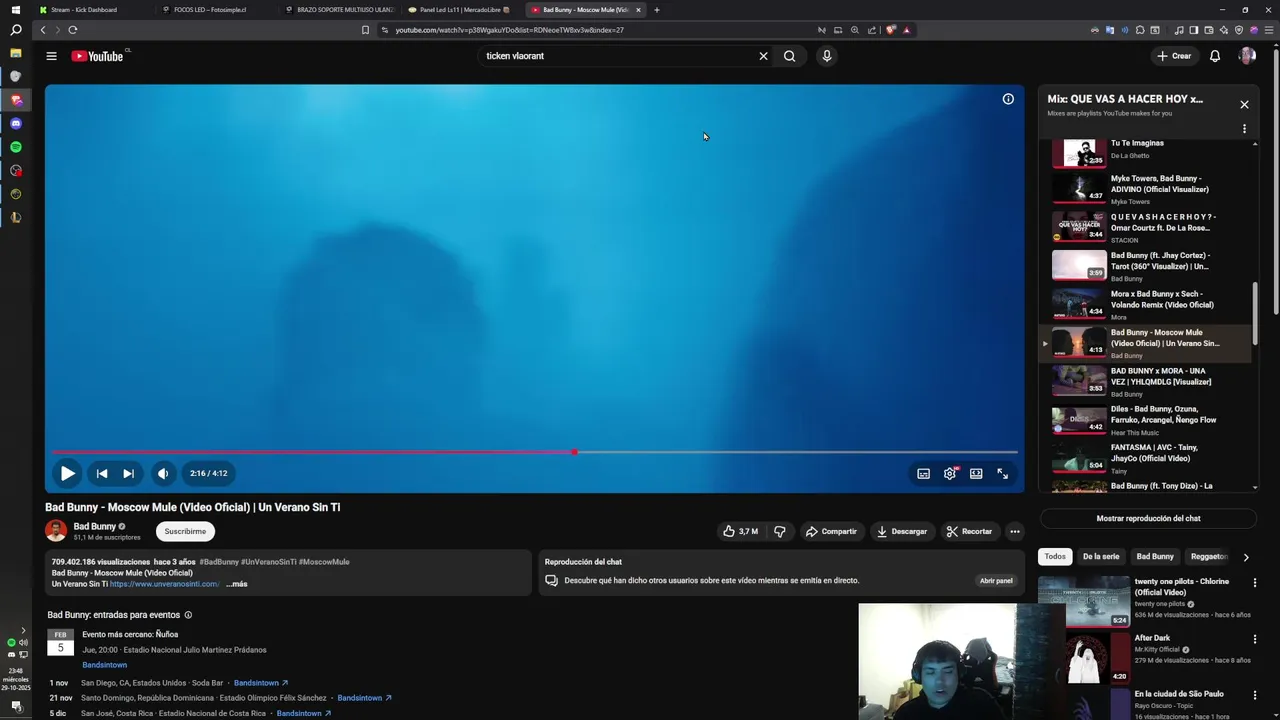The height and width of the screenshot is (720, 1280).
Task: Toggle subtitles on the player
Action: pyautogui.click(x=924, y=473)
